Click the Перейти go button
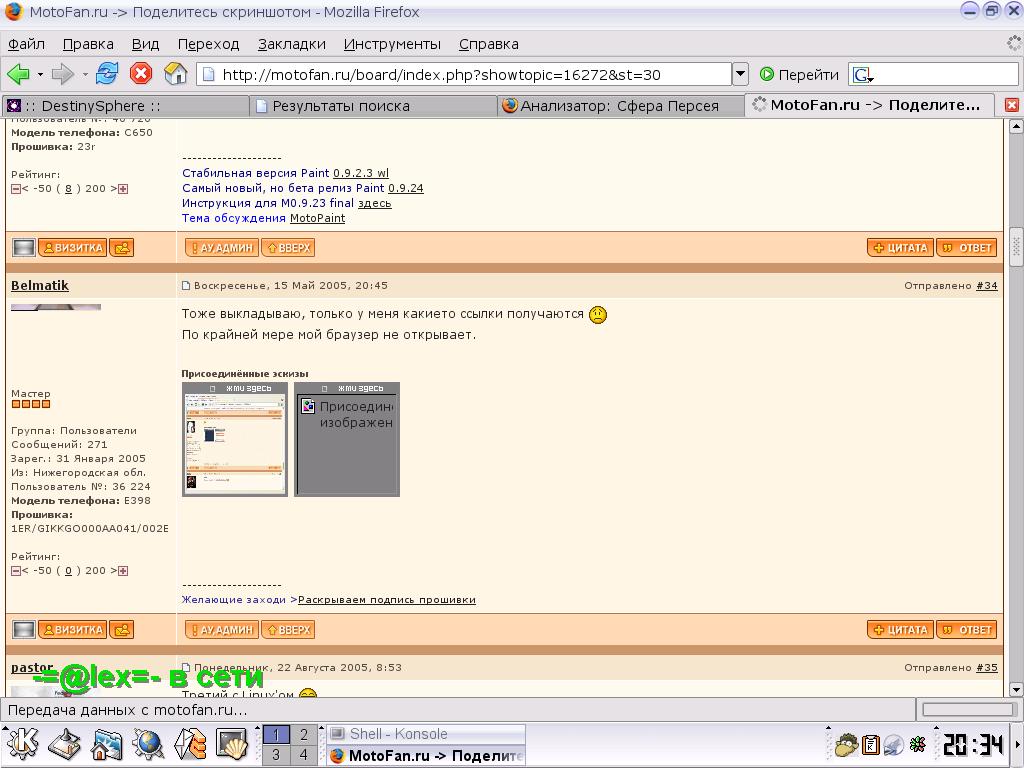 (x=799, y=74)
